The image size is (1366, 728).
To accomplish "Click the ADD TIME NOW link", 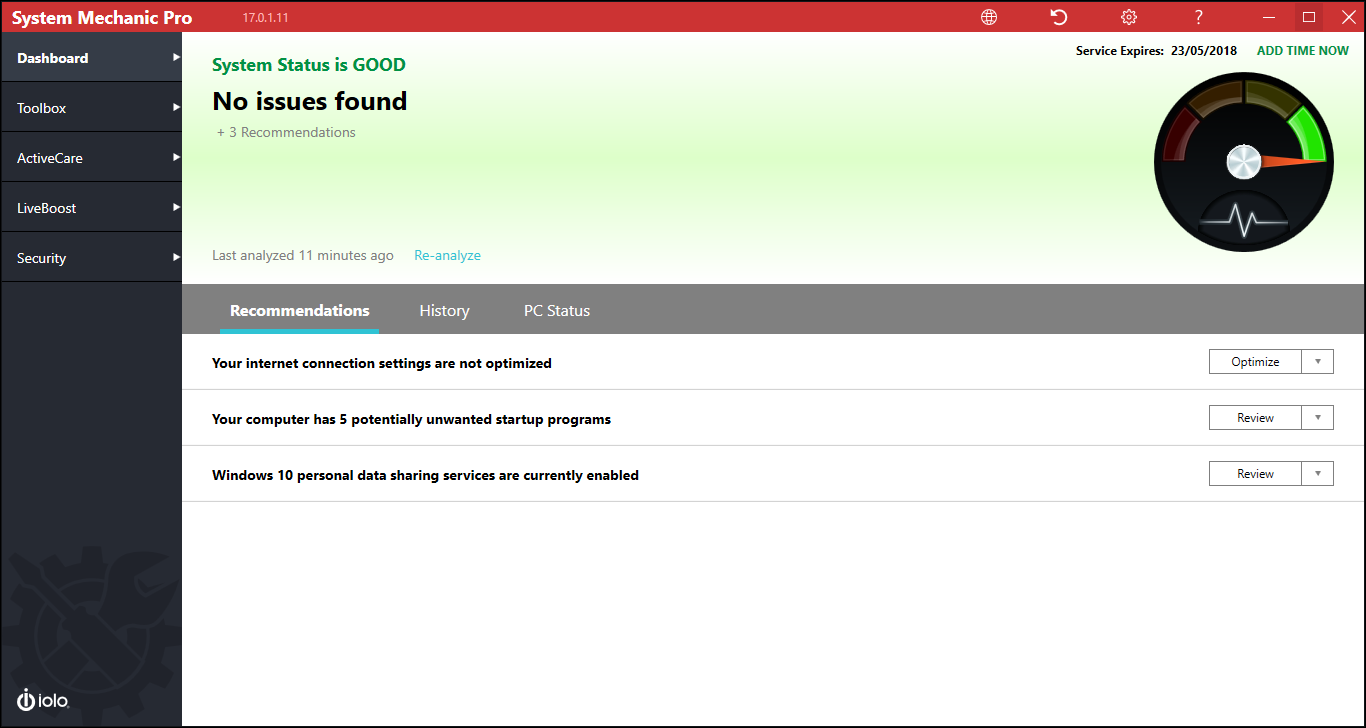I will click(x=1303, y=51).
